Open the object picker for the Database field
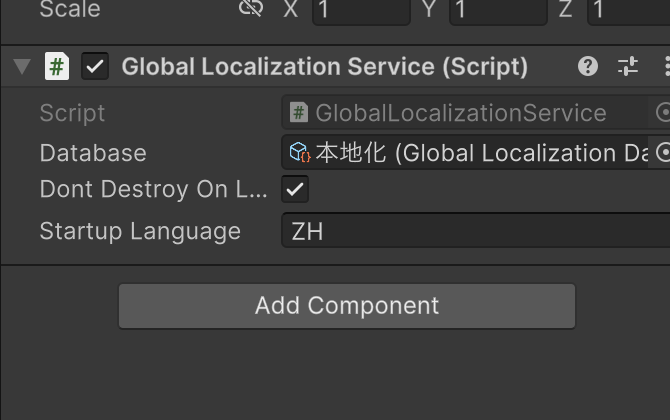 pos(662,153)
